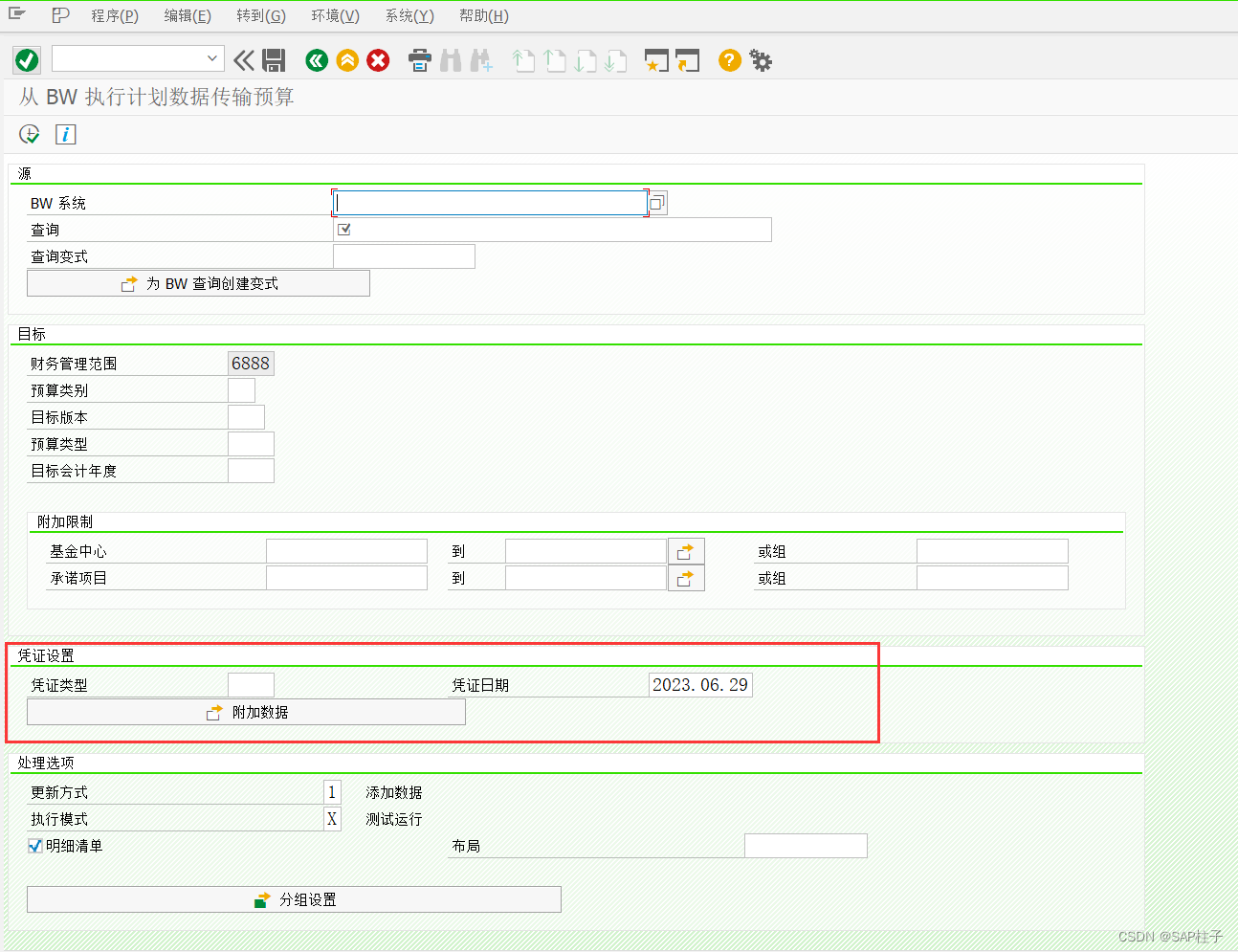Open the 转到(G) menu

[261, 15]
